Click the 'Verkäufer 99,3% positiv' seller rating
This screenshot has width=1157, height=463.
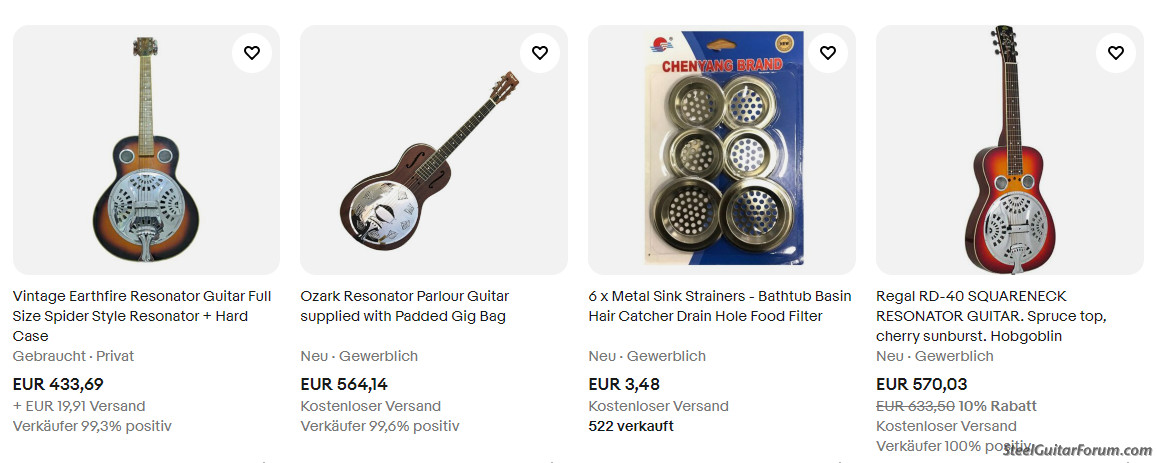click(x=92, y=426)
